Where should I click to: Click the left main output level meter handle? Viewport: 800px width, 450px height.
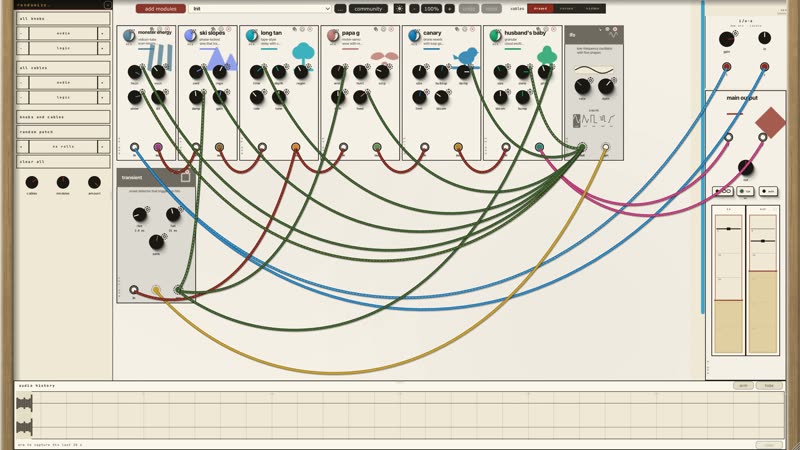(729, 229)
